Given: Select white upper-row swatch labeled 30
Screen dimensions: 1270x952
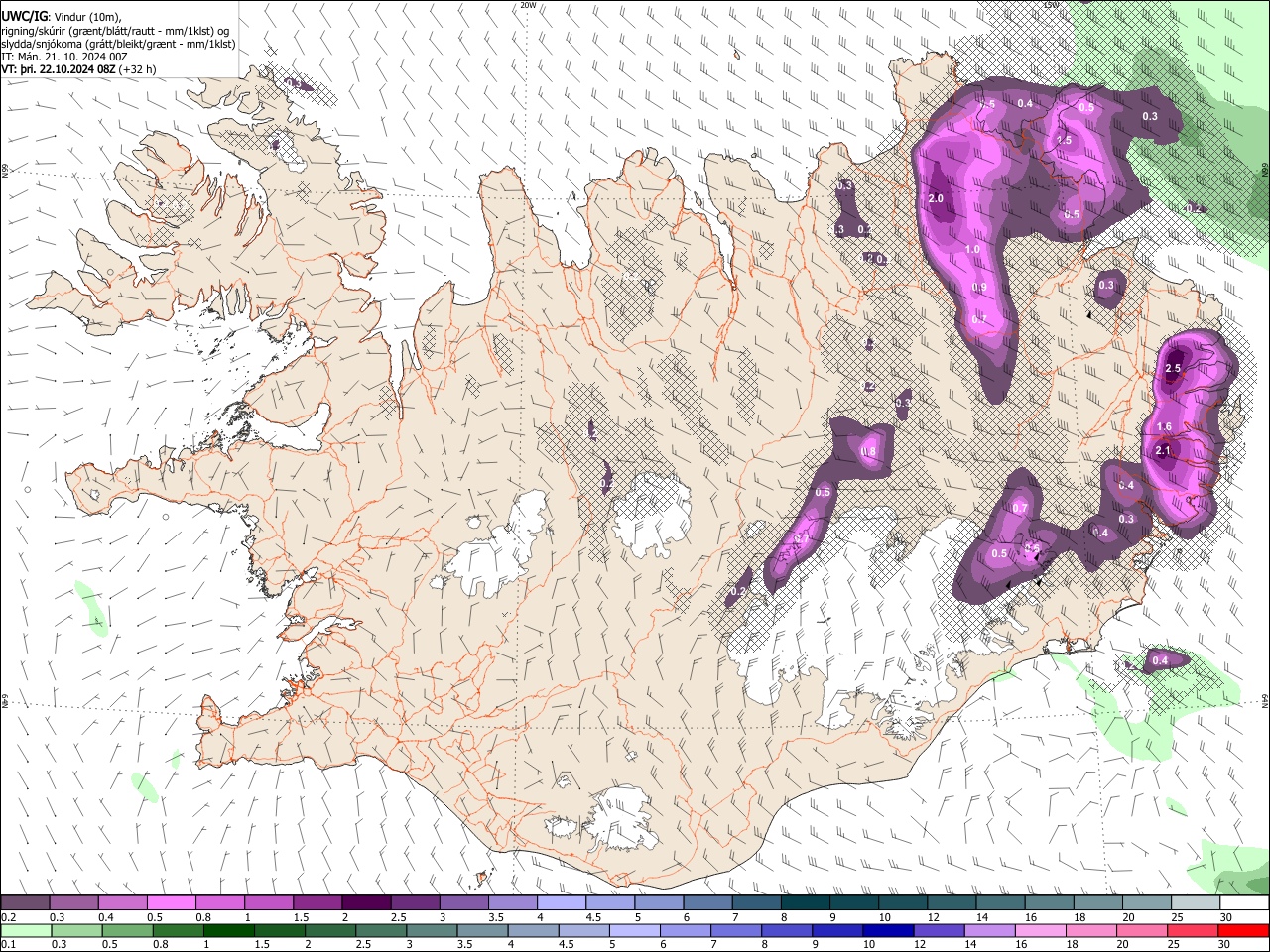Looking at the screenshot, I should [x=1245, y=902].
